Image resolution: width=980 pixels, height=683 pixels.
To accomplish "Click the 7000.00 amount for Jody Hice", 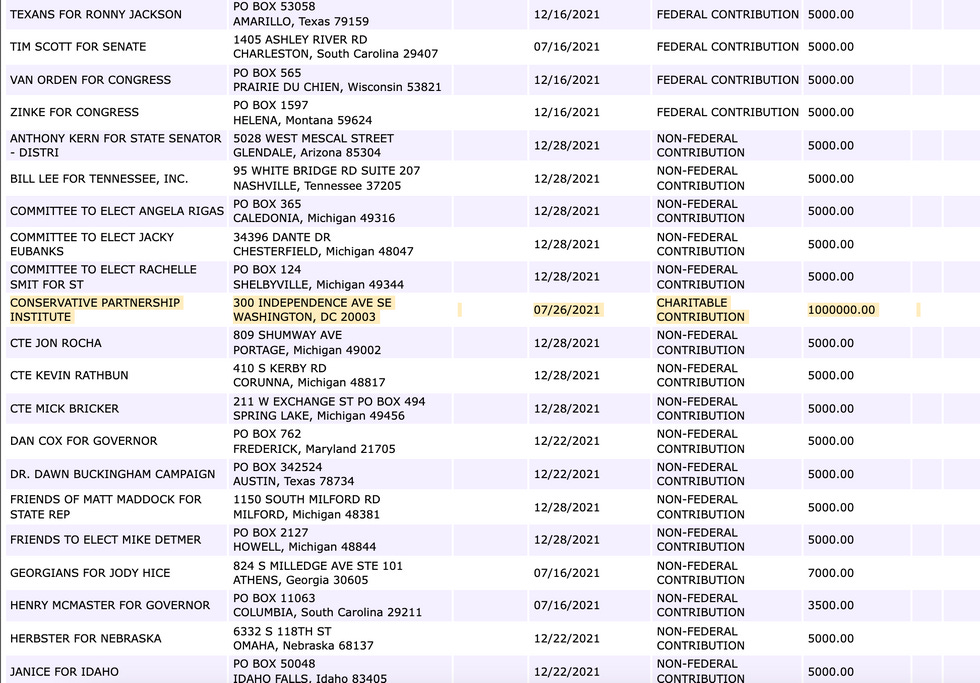I will 831,573.
